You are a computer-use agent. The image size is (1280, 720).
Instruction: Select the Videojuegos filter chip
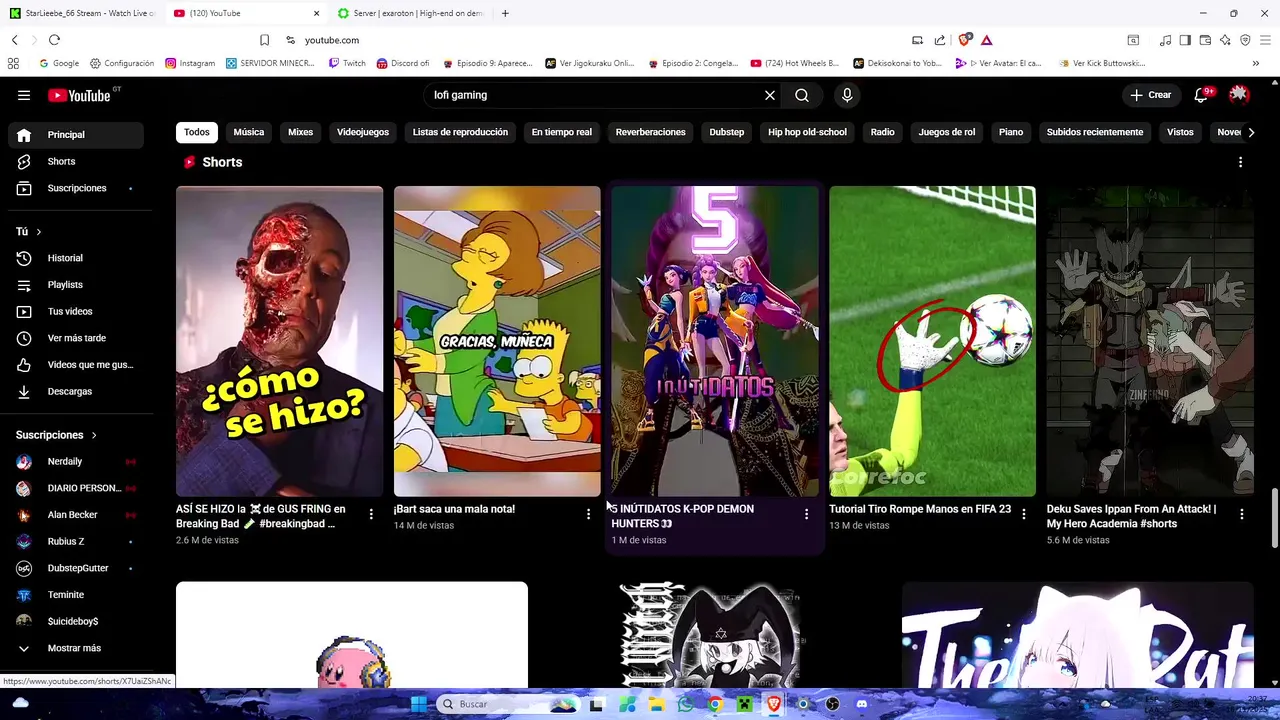363,132
